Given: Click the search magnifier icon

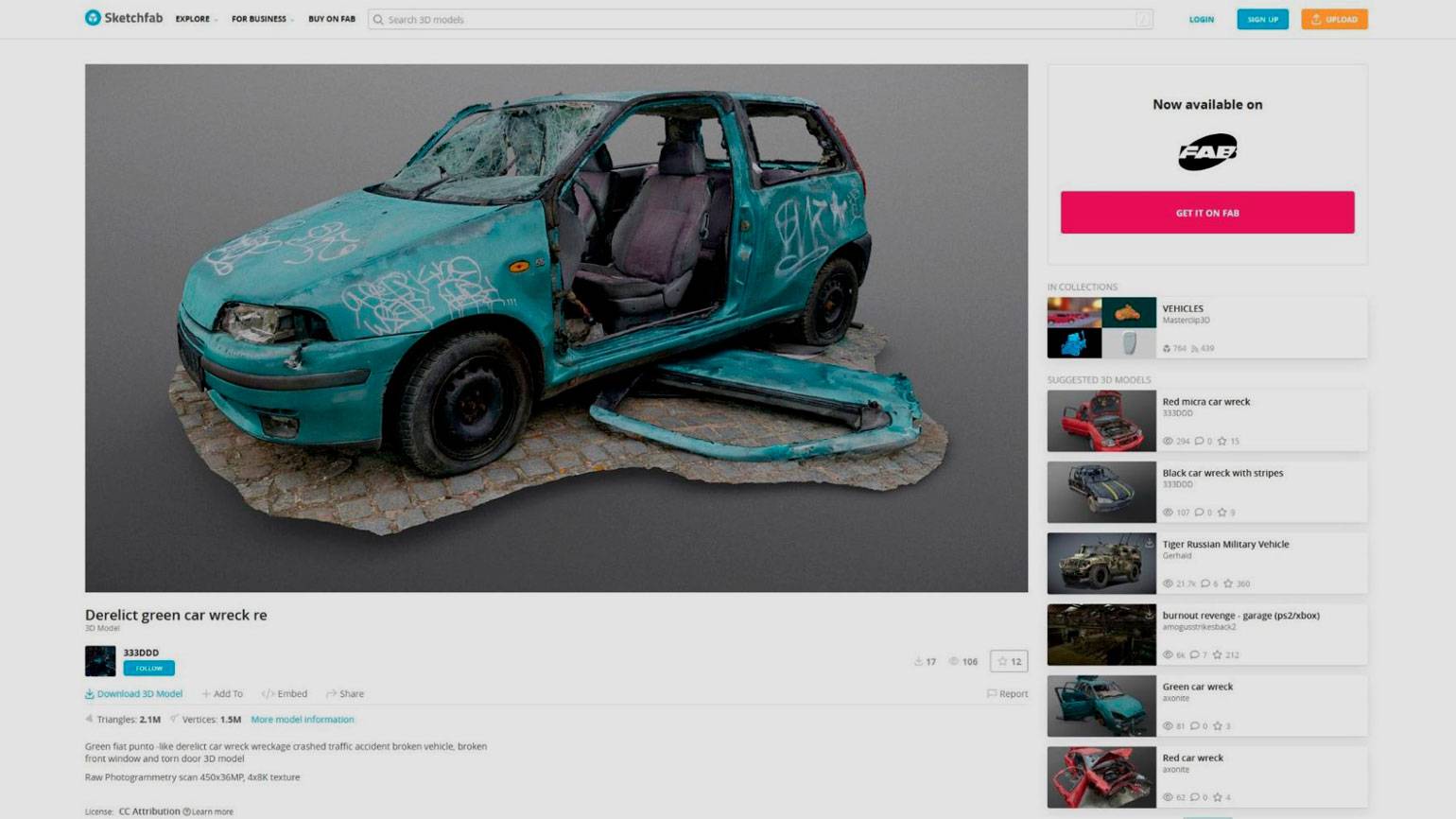Looking at the screenshot, I should tap(378, 20).
